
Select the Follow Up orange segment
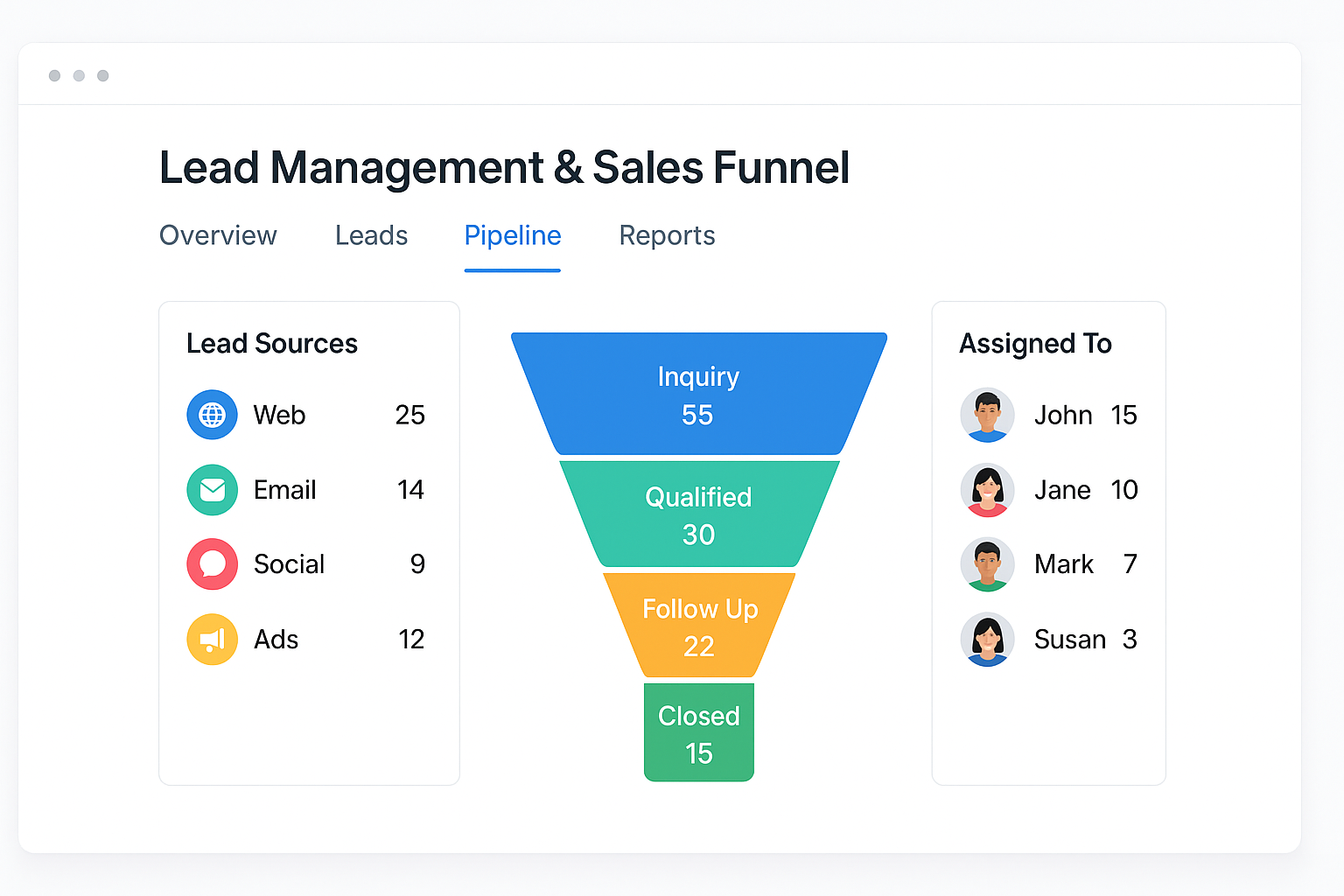click(698, 625)
